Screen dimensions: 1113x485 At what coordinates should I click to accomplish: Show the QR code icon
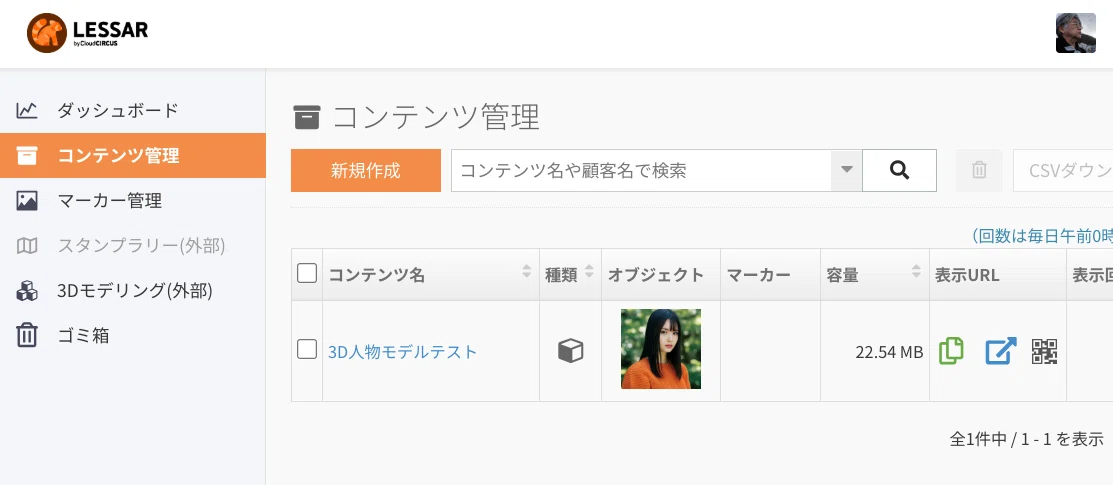pos(1044,351)
